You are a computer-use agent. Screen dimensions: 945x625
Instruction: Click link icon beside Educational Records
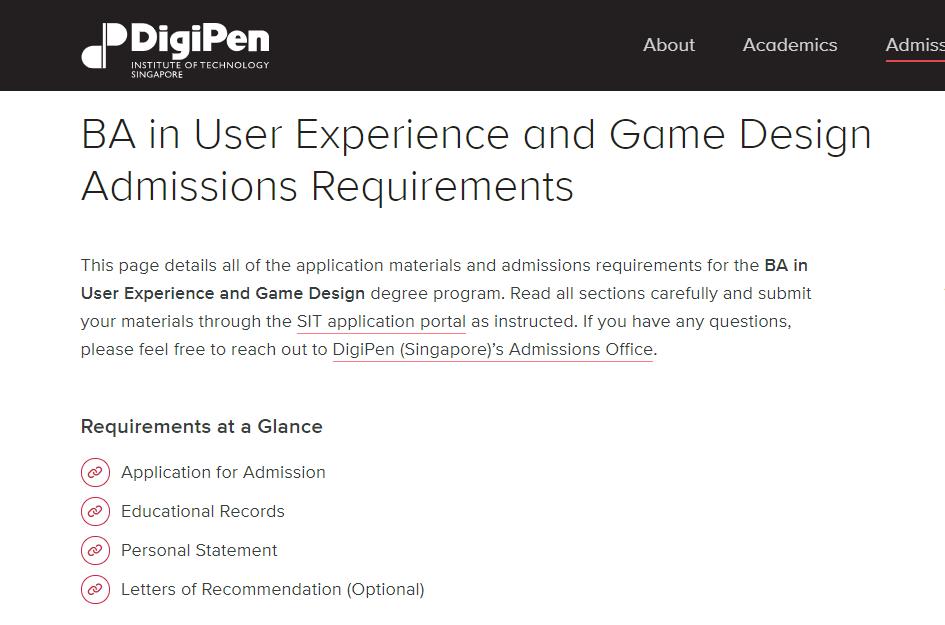(x=95, y=511)
